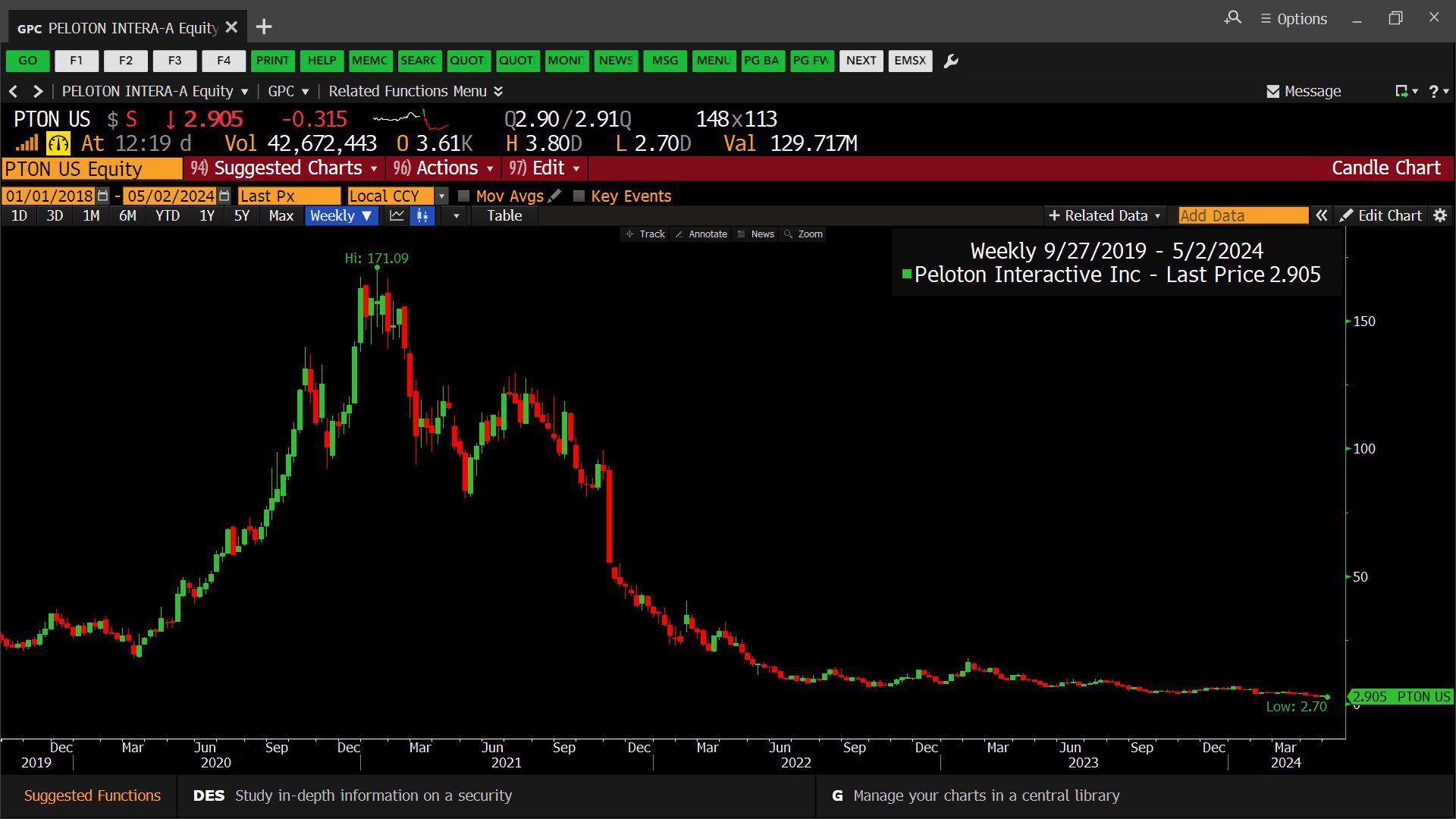Activate the Track crosshair tool
Image resolution: width=1456 pixels, height=819 pixels.
pos(645,234)
